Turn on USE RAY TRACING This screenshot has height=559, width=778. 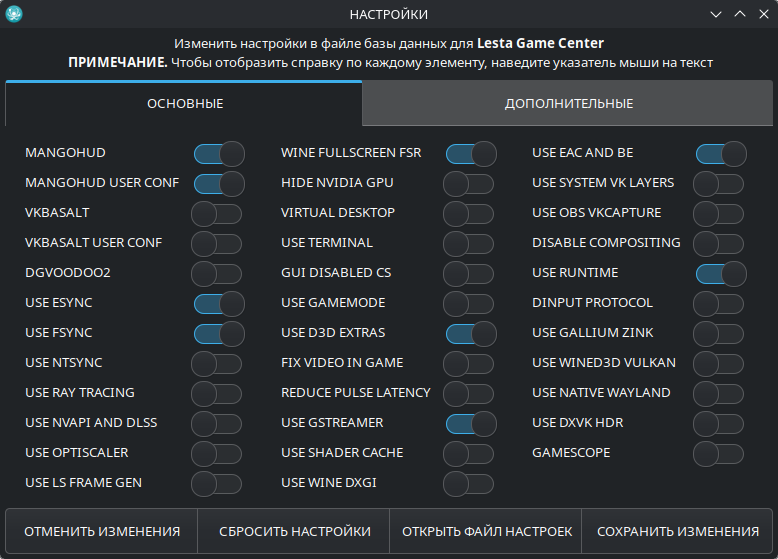[217, 393]
